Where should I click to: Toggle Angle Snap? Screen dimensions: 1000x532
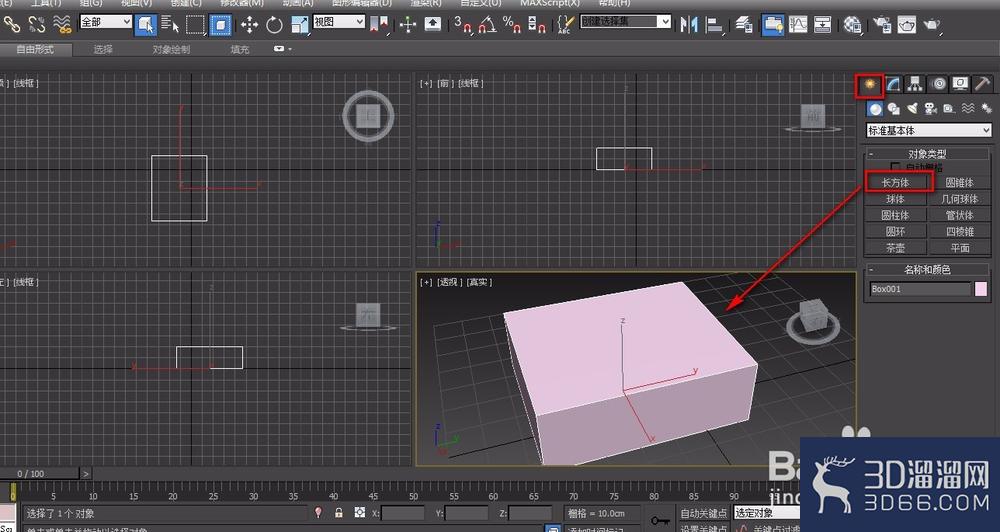[487, 25]
